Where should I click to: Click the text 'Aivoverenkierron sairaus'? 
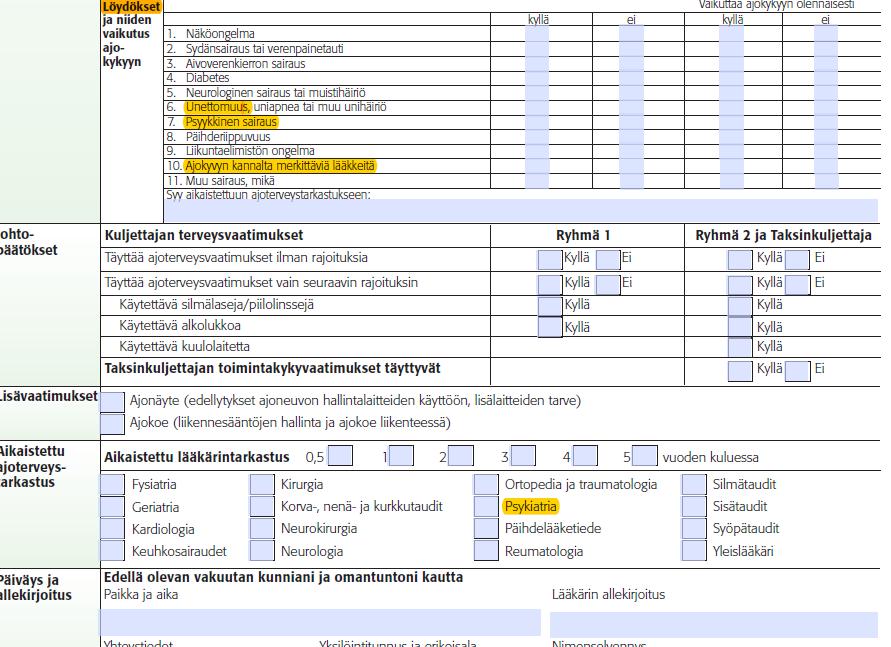(245, 64)
